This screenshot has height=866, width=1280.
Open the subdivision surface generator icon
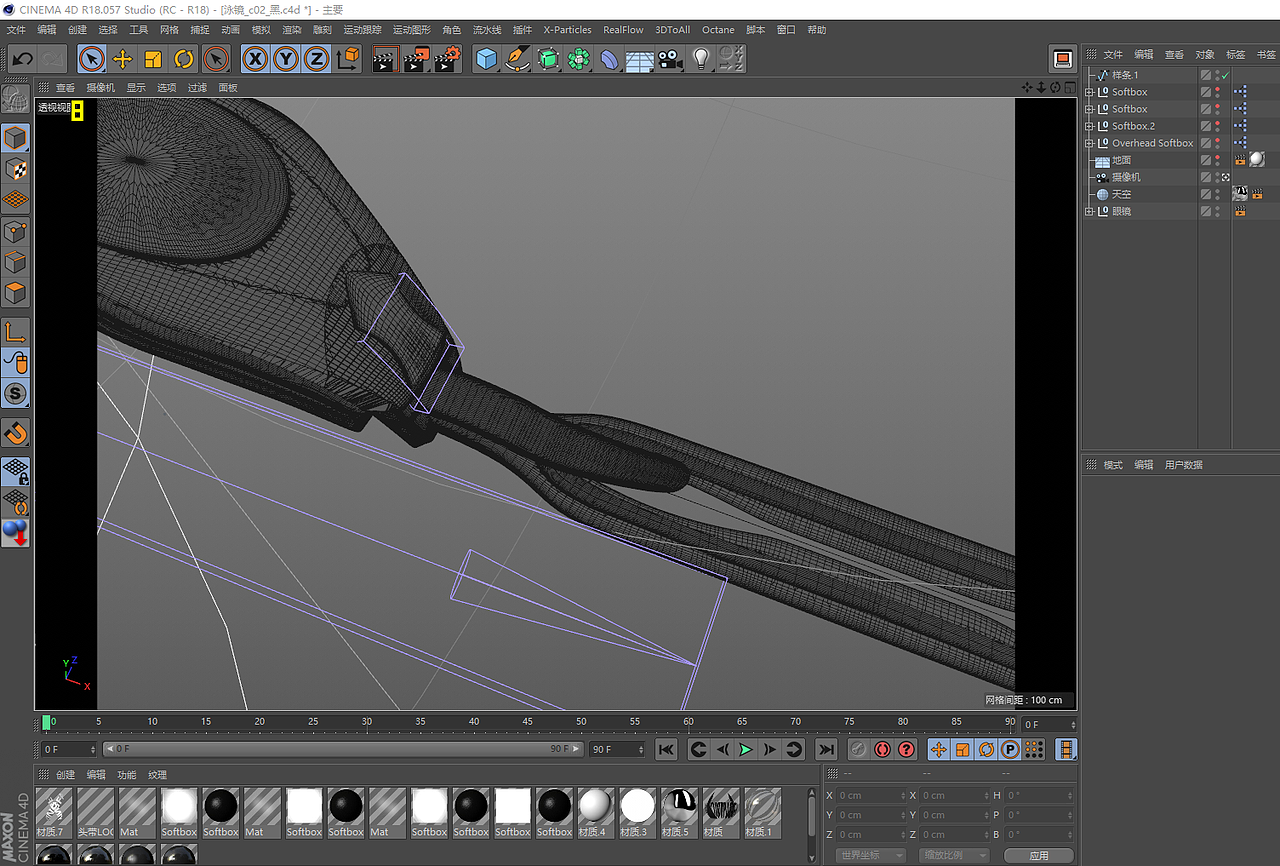548,59
